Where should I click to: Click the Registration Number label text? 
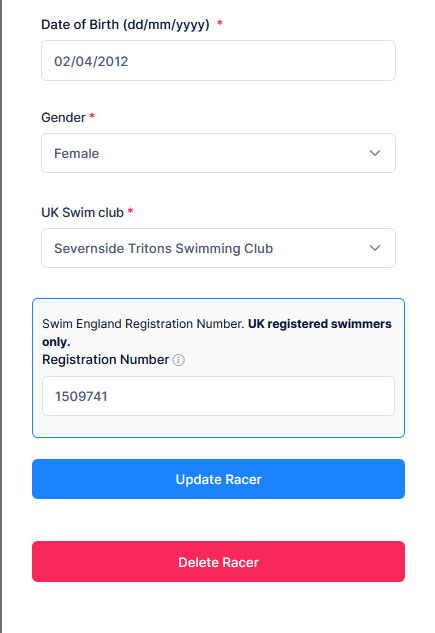pos(105,359)
